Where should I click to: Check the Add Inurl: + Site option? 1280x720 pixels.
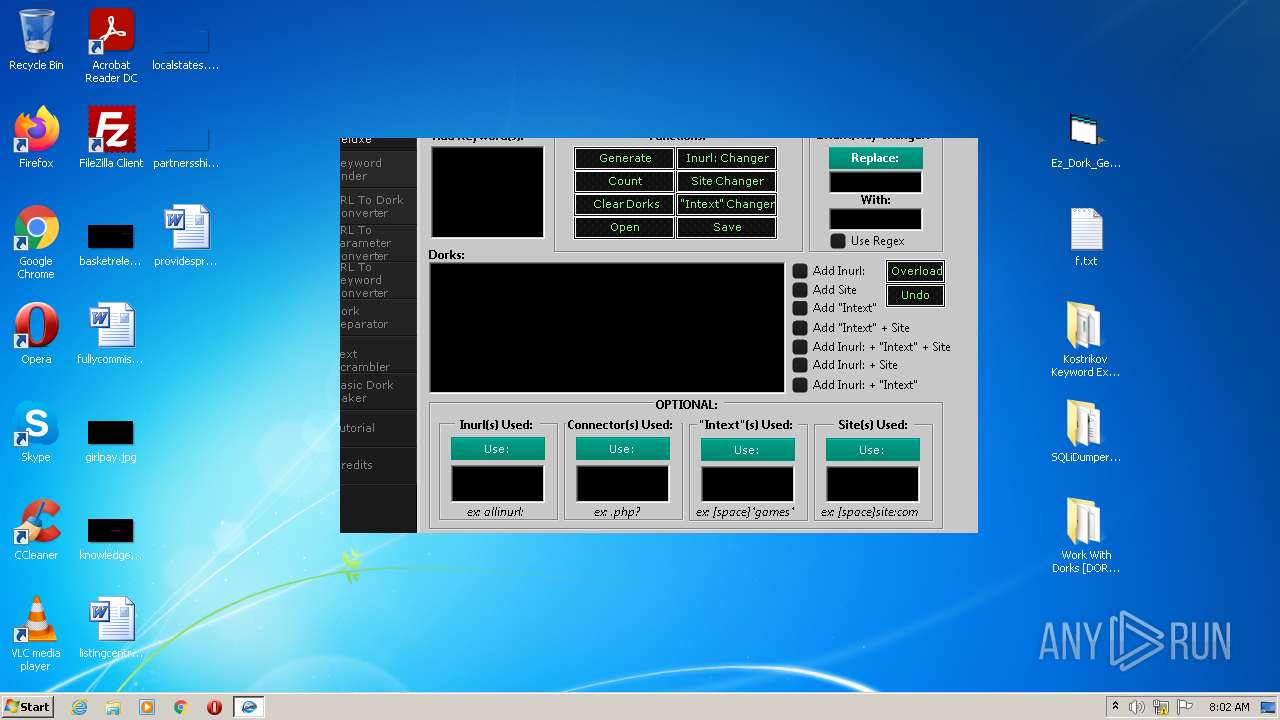800,365
